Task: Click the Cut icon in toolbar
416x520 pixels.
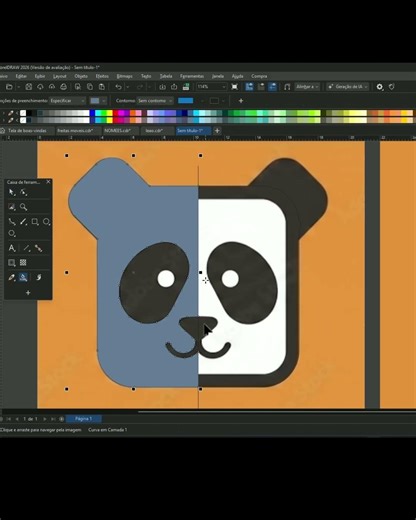Action: (x=78, y=87)
